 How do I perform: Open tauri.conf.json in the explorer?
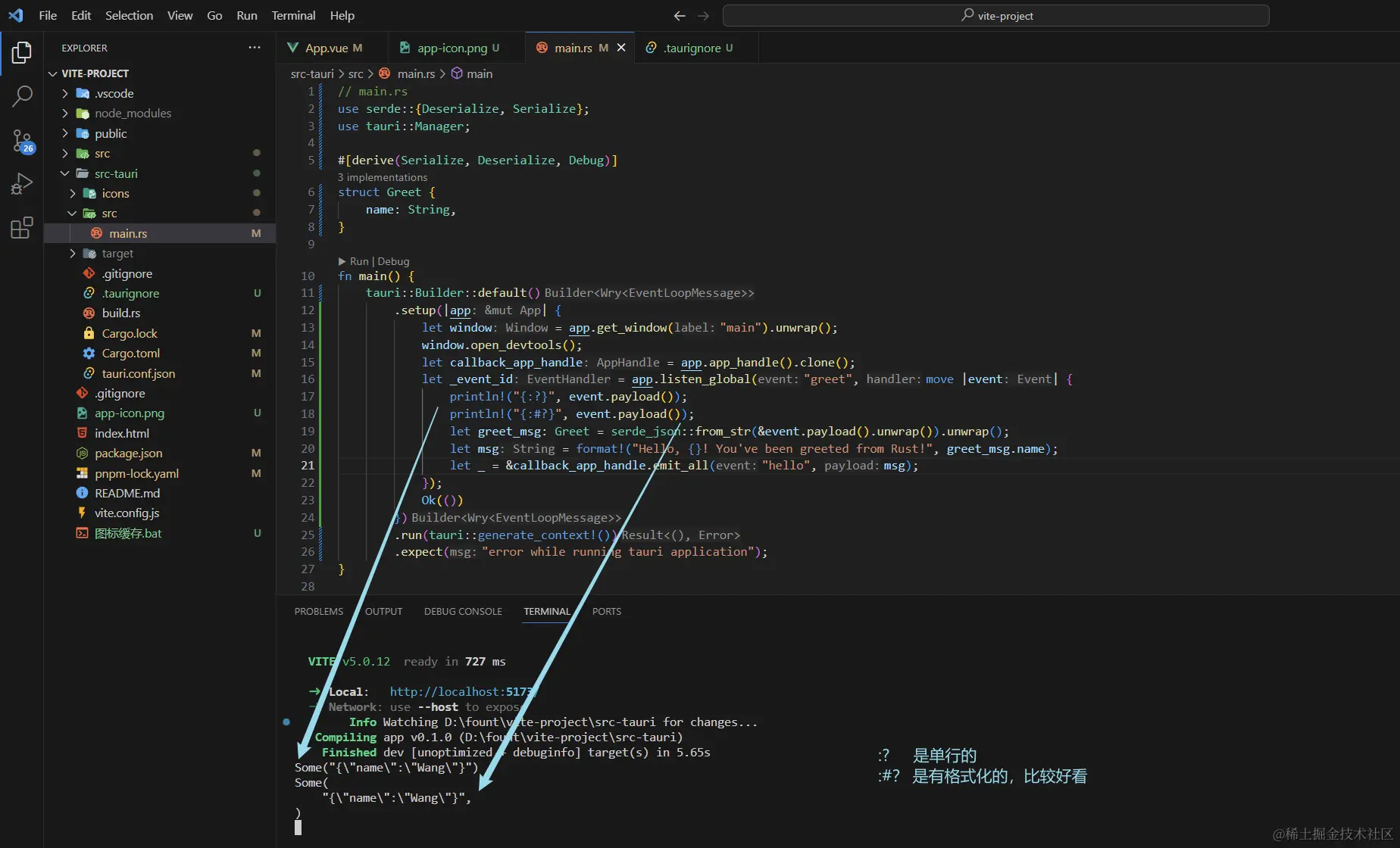[x=160, y=373]
